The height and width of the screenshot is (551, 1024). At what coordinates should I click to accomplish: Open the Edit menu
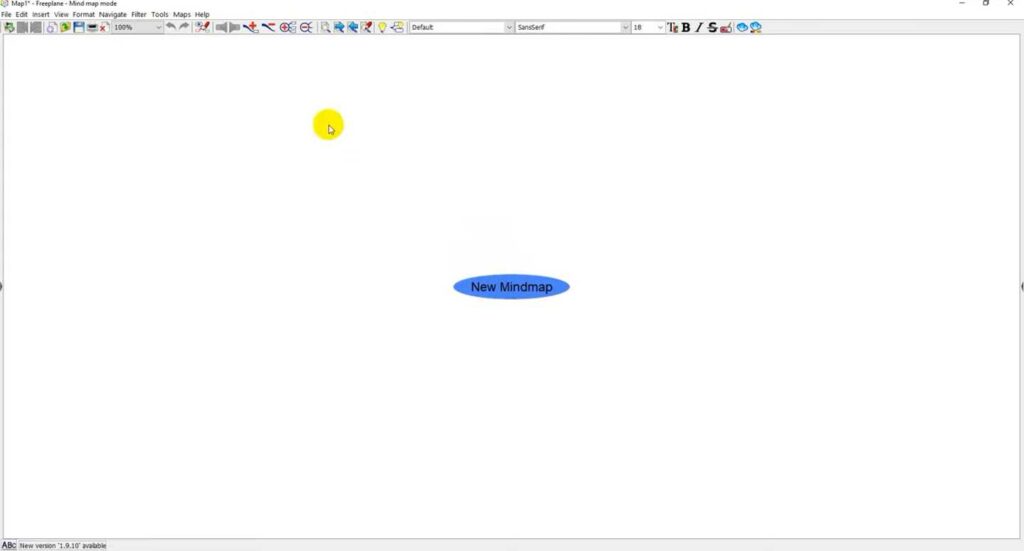[x=22, y=14]
